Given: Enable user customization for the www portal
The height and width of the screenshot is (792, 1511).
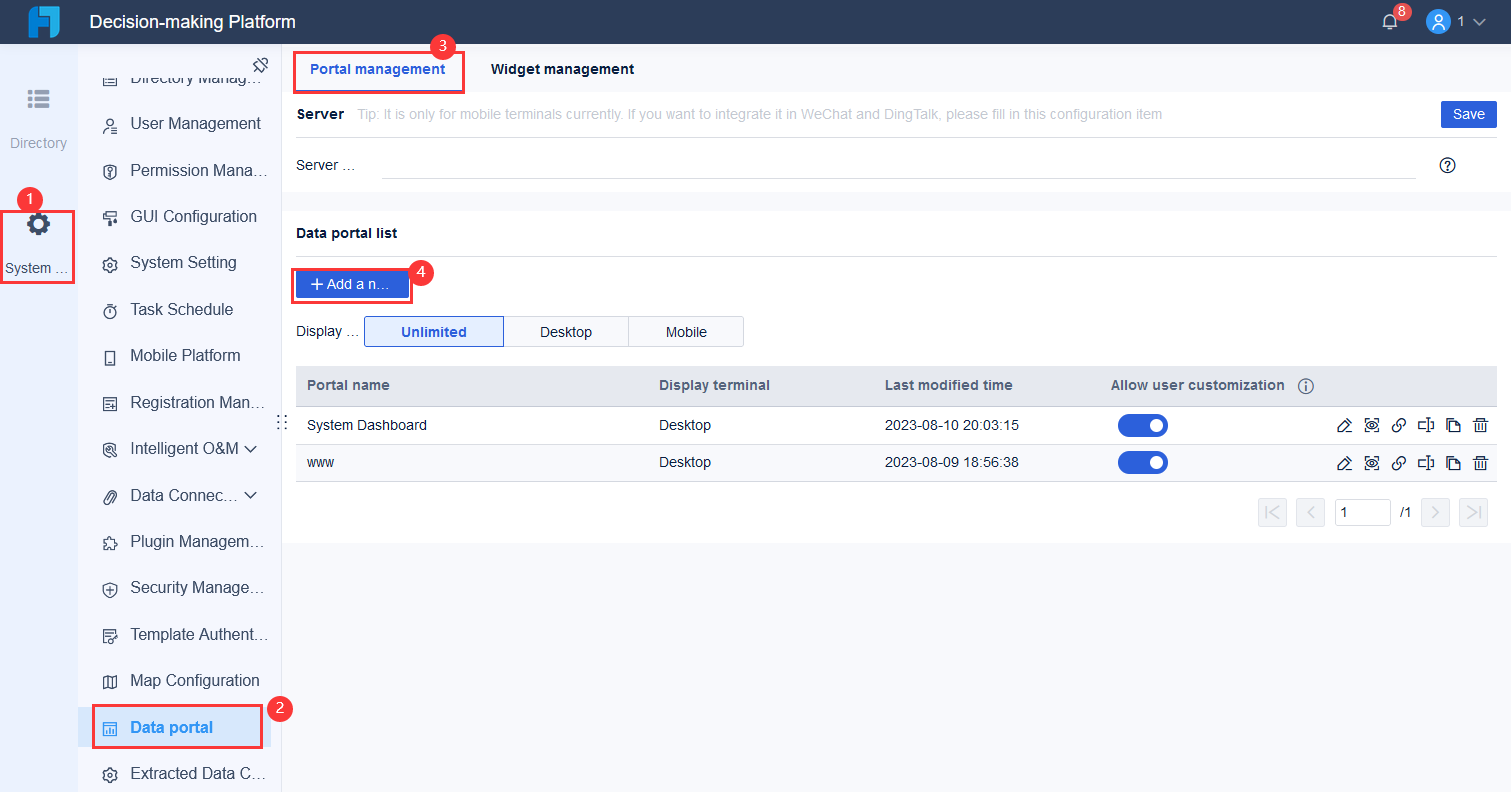Looking at the screenshot, I should click(x=1143, y=462).
